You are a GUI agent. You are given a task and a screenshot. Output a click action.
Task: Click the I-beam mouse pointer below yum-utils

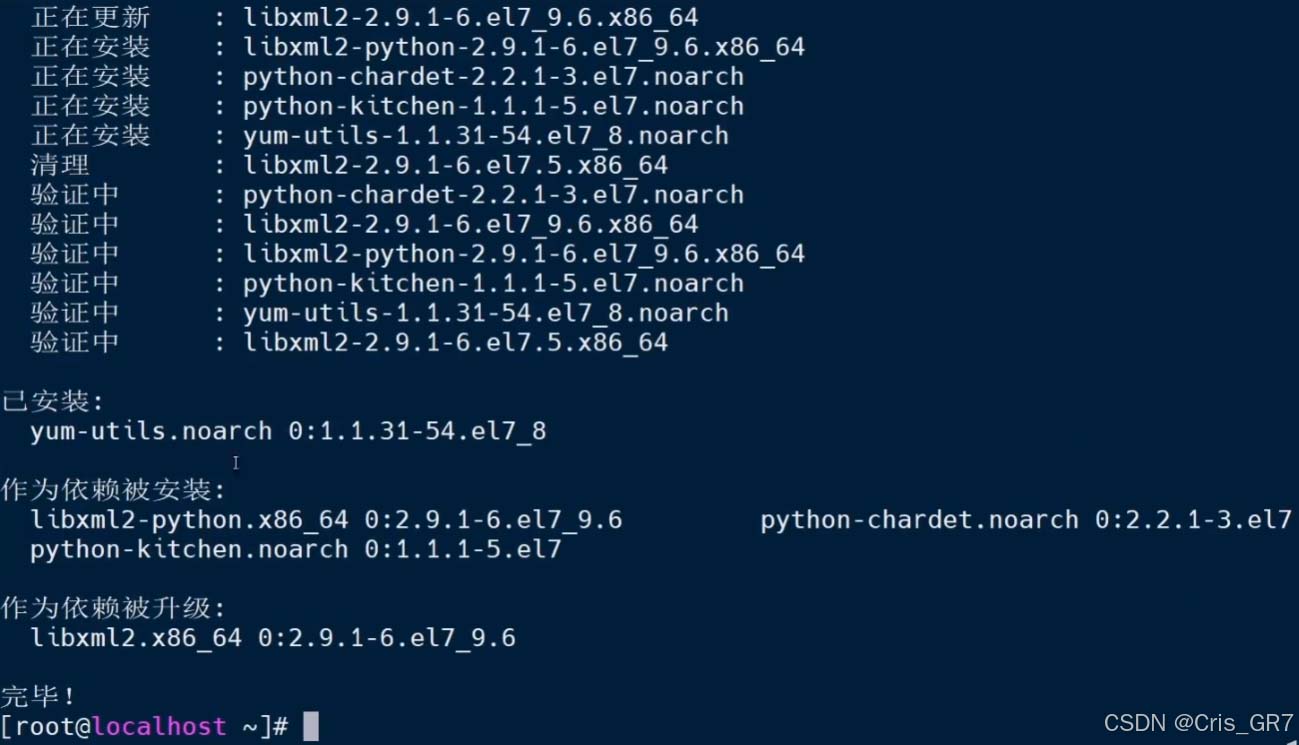coord(236,463)
